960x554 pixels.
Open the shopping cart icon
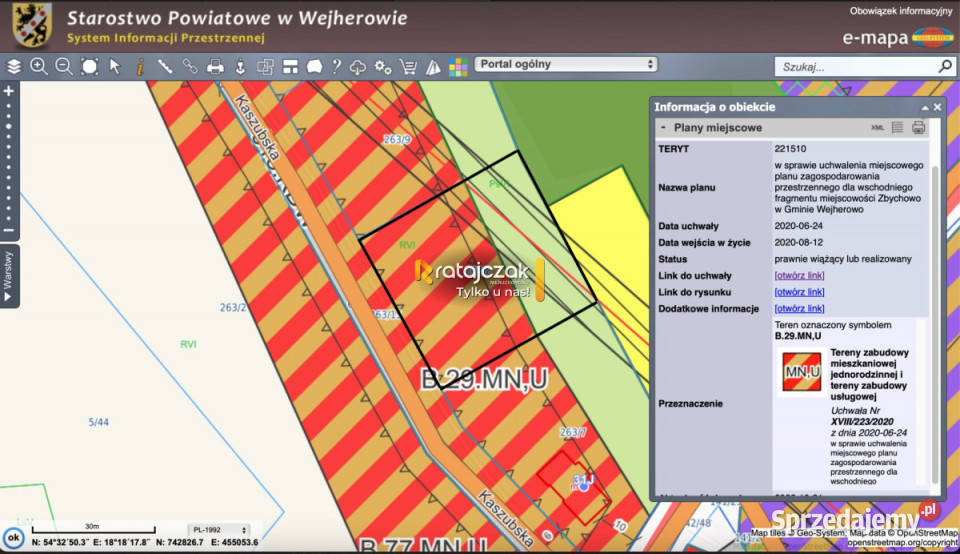click(x=408, y=66)
